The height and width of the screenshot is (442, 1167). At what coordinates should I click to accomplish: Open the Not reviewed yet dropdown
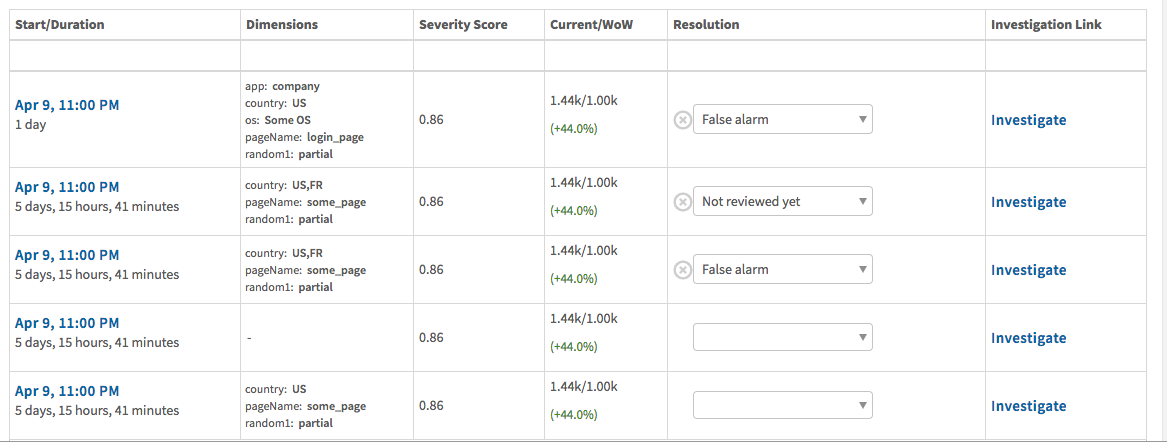[x=782, y=201]
